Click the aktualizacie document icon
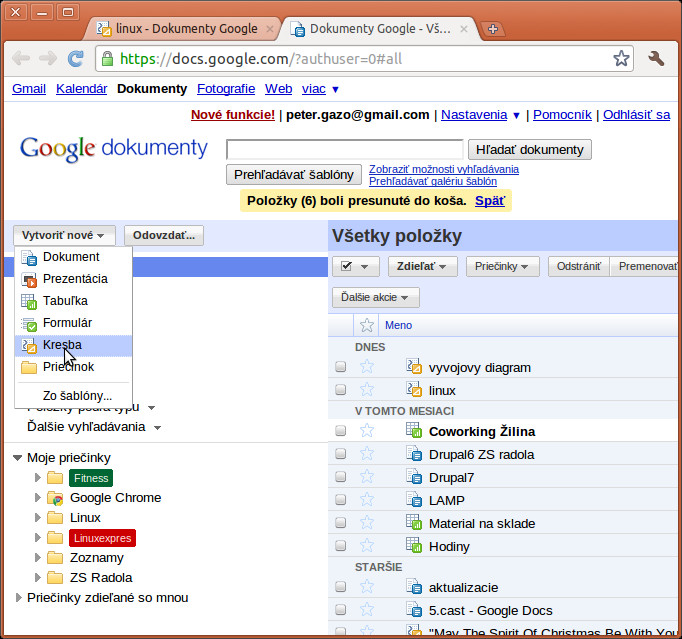The width and height of the screenshot is (682, 639). click(x=414, y=586)
